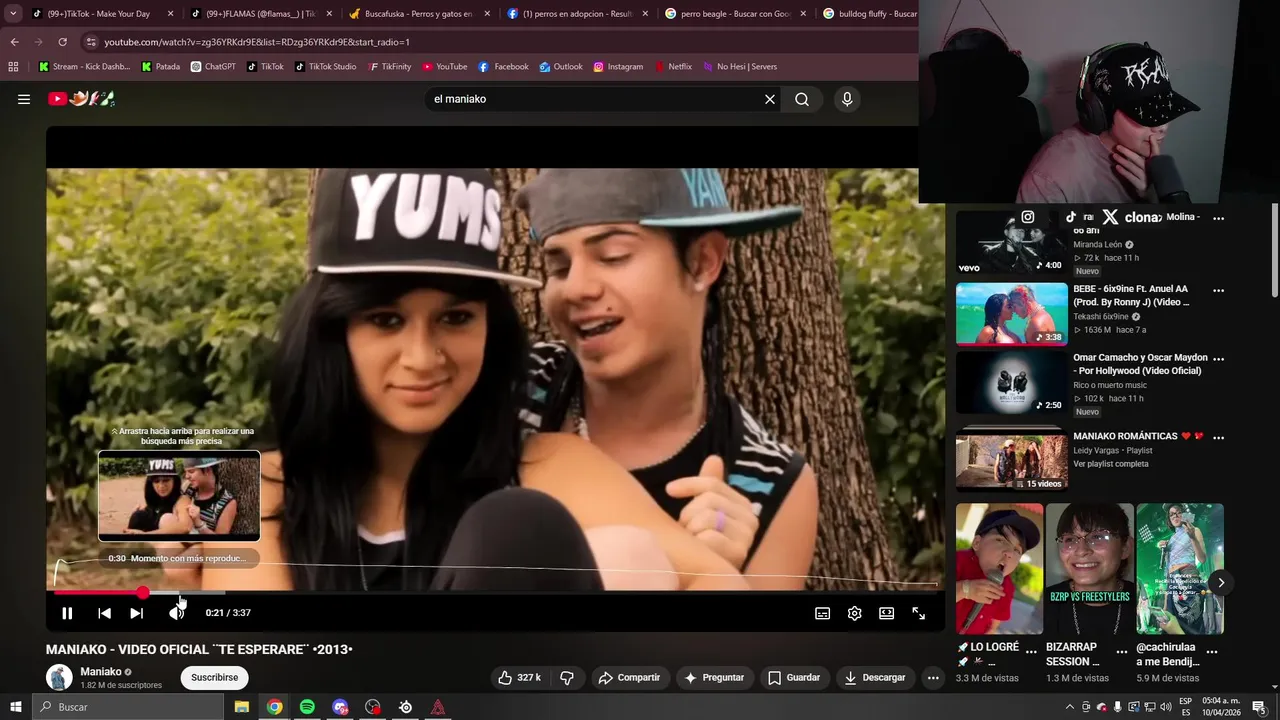
Task: Open MANIAKO ROMÁNTICAS playlist
Action: 1011,459
